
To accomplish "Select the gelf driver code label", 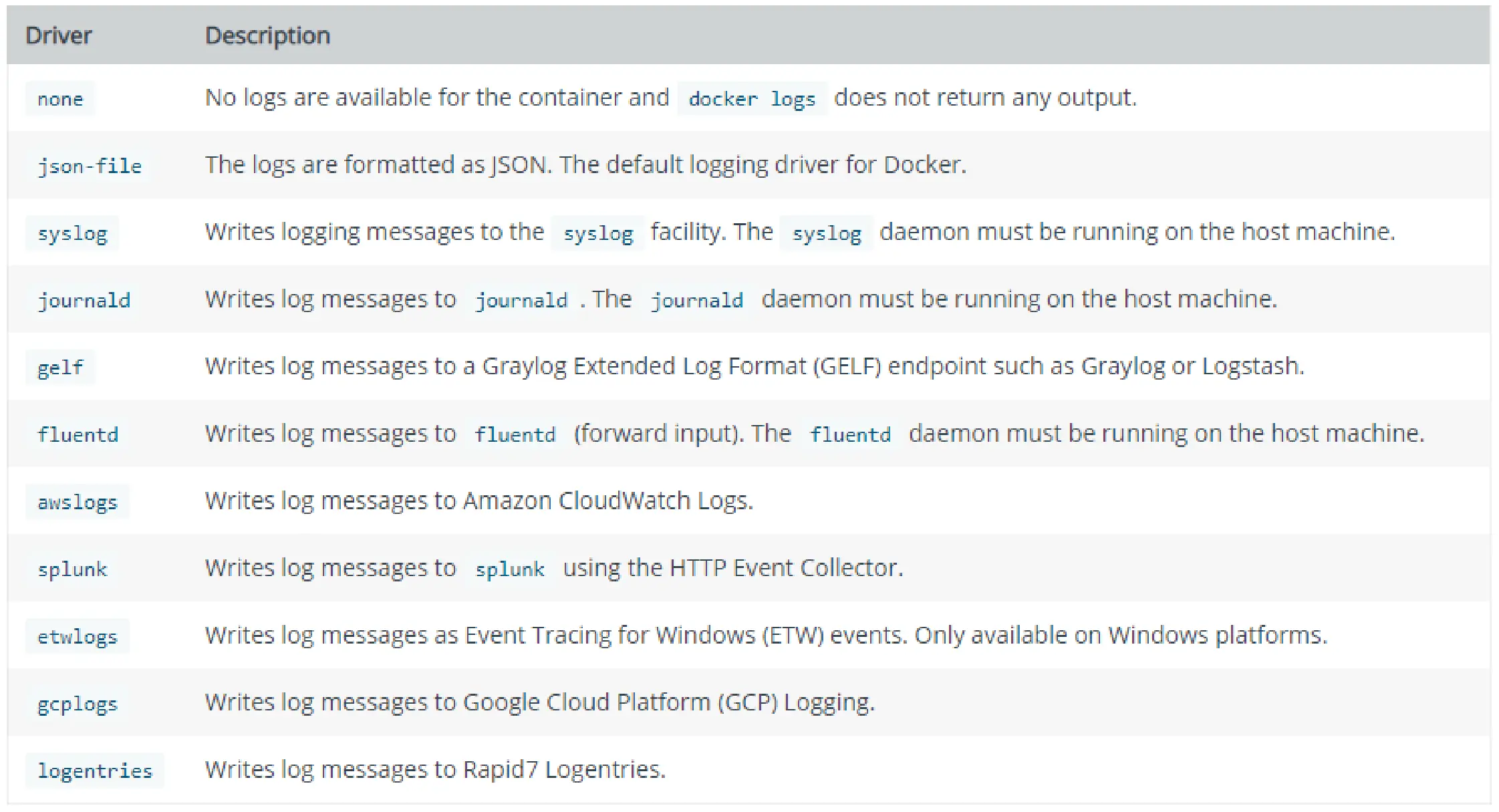I will (x=60, y=368).
